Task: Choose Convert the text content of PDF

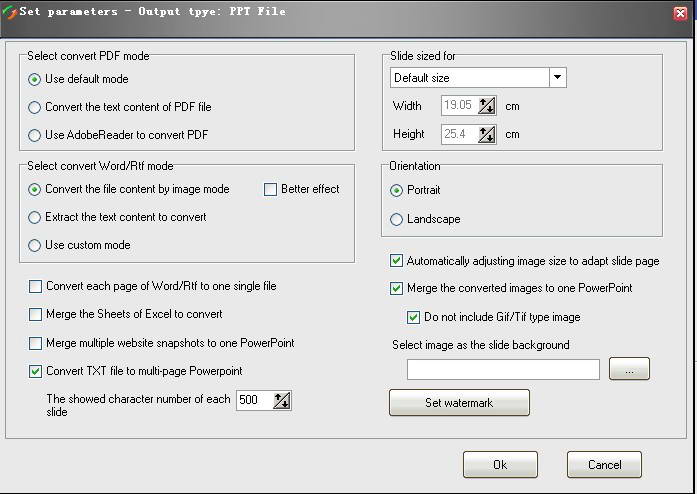Action: tap(35, 107)
